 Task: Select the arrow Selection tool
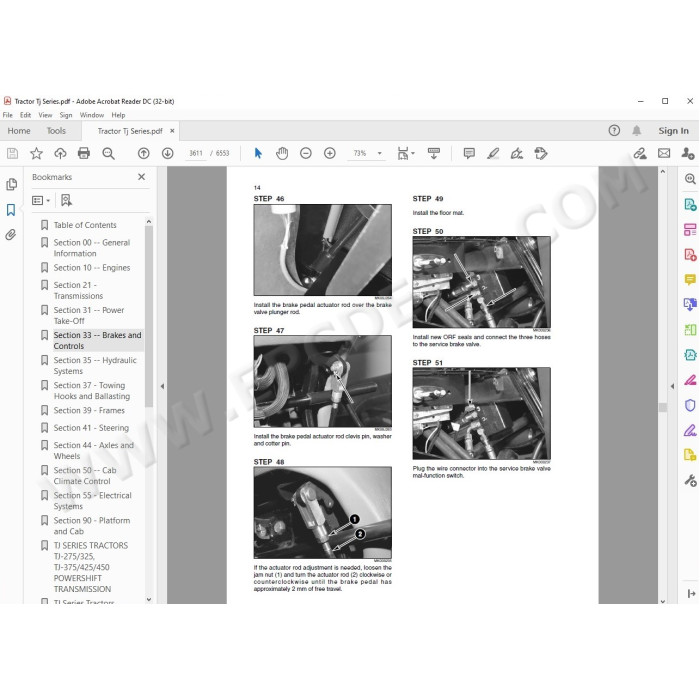258,154
